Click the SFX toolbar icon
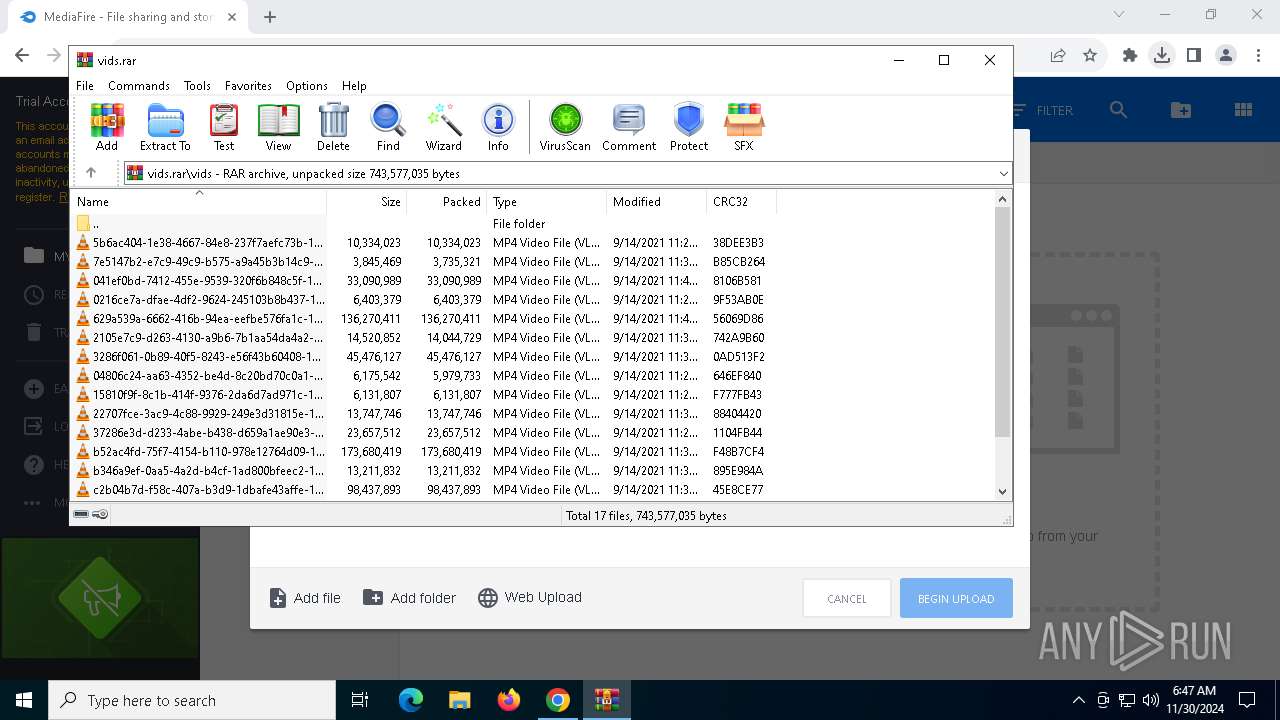This screenshot has height=720, width=1280. pos(744,127)
